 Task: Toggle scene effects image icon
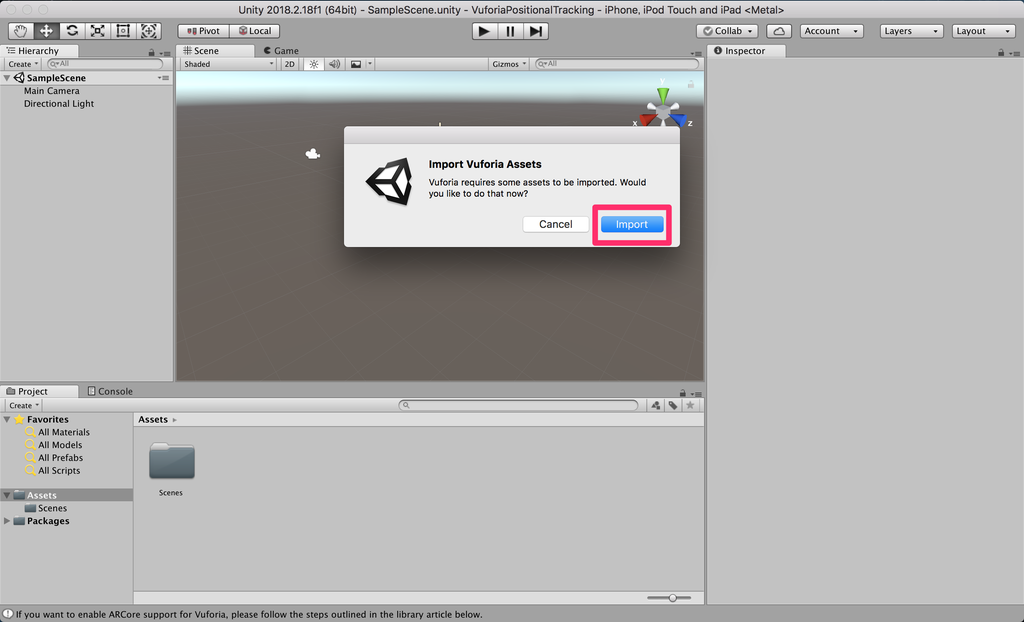coord(356,64)
